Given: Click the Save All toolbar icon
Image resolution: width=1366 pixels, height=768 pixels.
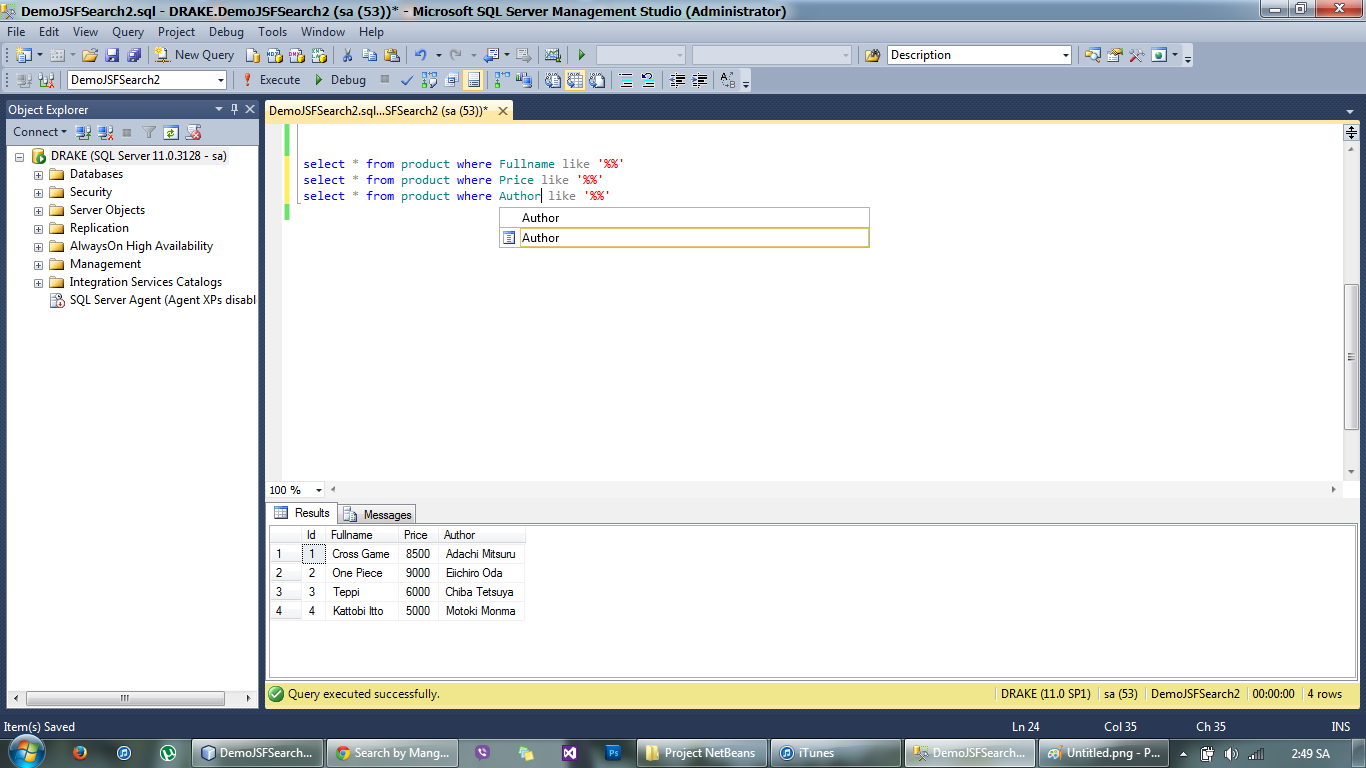Looking at the screenshot, I should pos(133,55).
